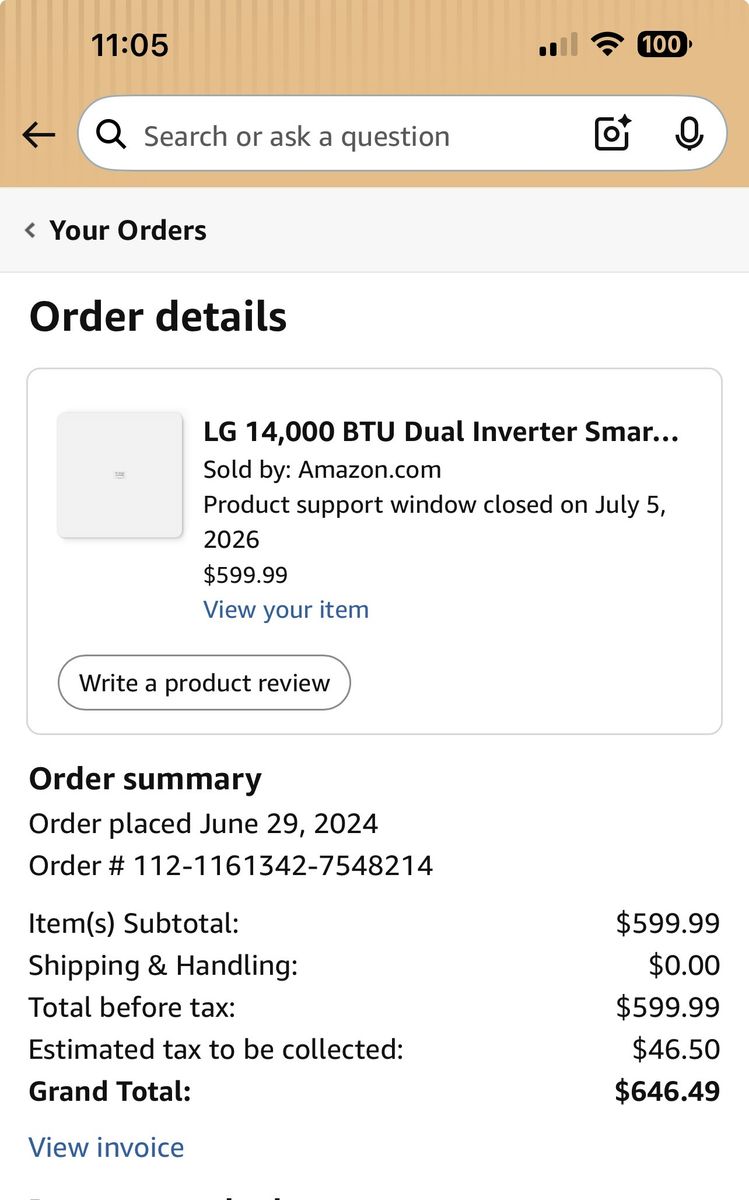
Task: Go back via Your Orders chevron
Action: pyautogui.click(x=30, y=230)
